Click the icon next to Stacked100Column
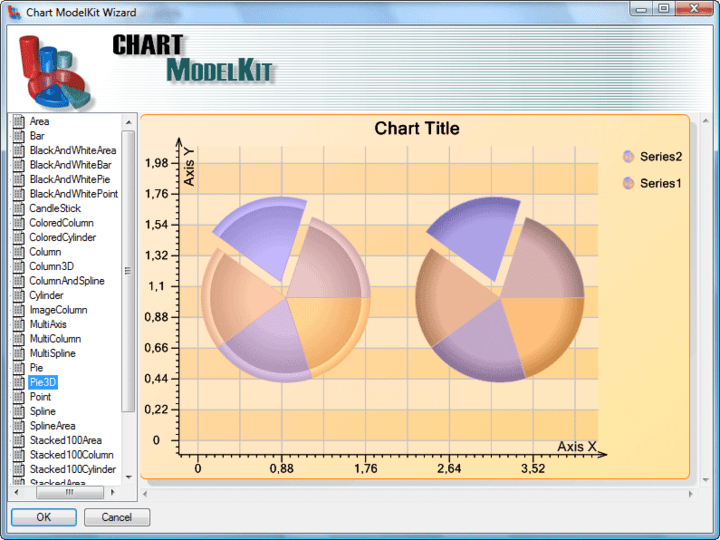This screenshot has width=720, height=540. 19,455
